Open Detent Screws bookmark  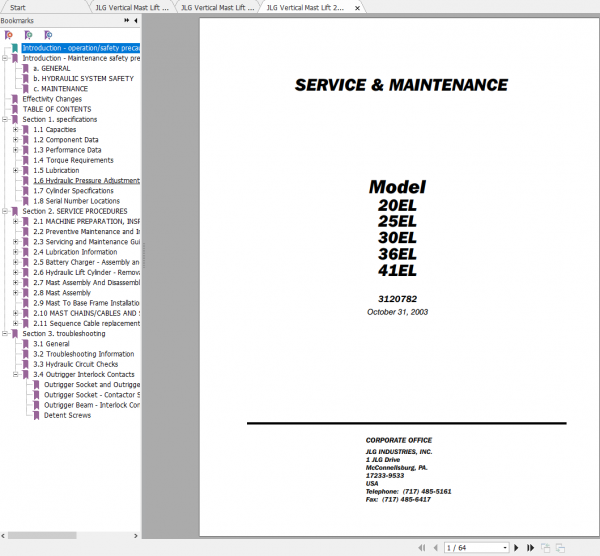(x=67, y=415)
